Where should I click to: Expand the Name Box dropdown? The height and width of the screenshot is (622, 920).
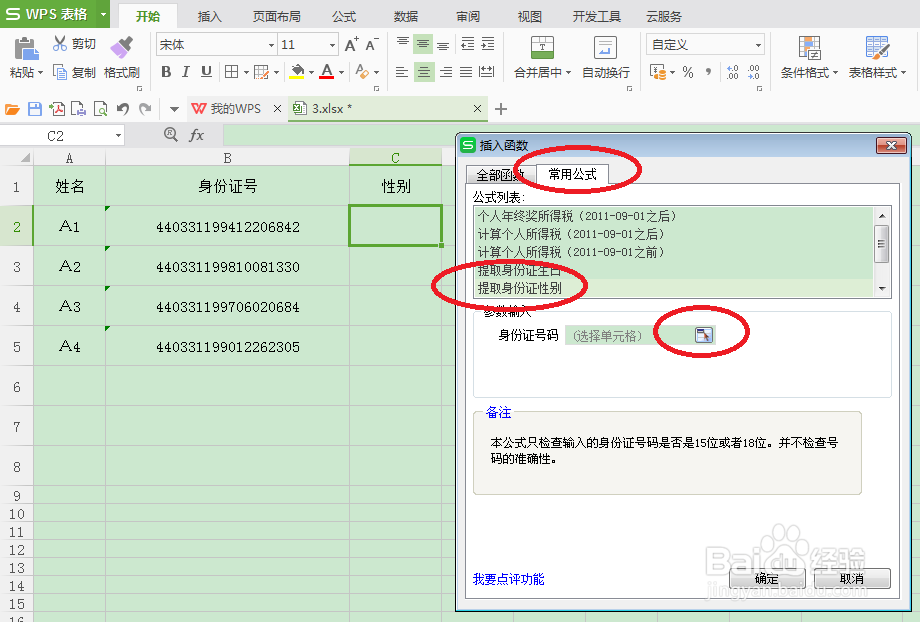pyautogui.click(x=118, y=136)
